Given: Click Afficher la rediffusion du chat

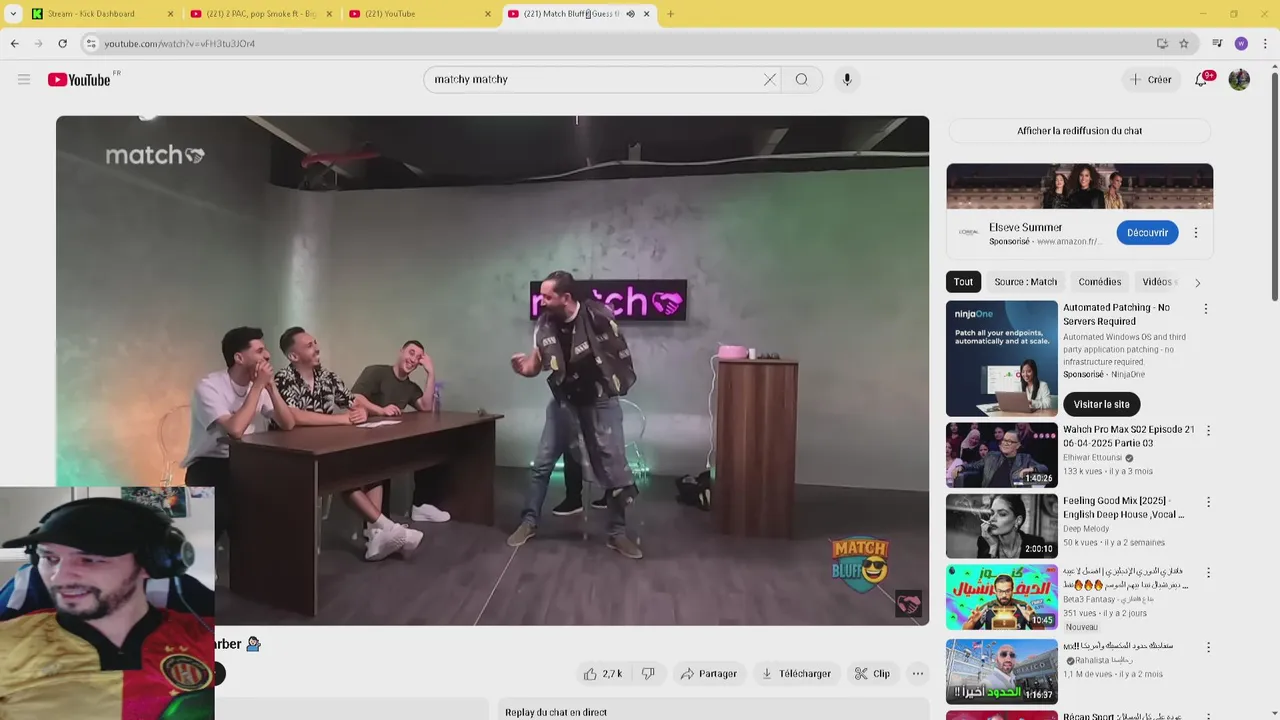Looking at the screenshot, I should click(x=1079, y=131).
